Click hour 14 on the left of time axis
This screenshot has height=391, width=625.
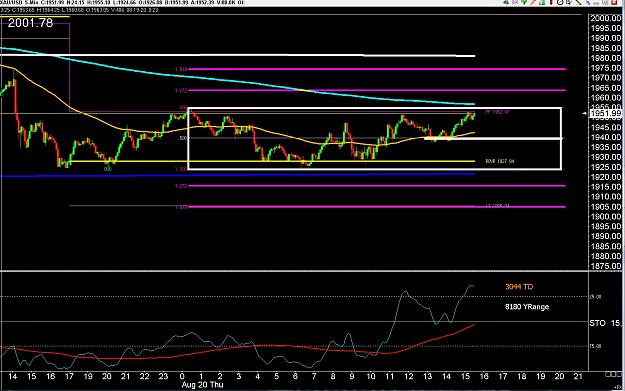pos(12,376)
